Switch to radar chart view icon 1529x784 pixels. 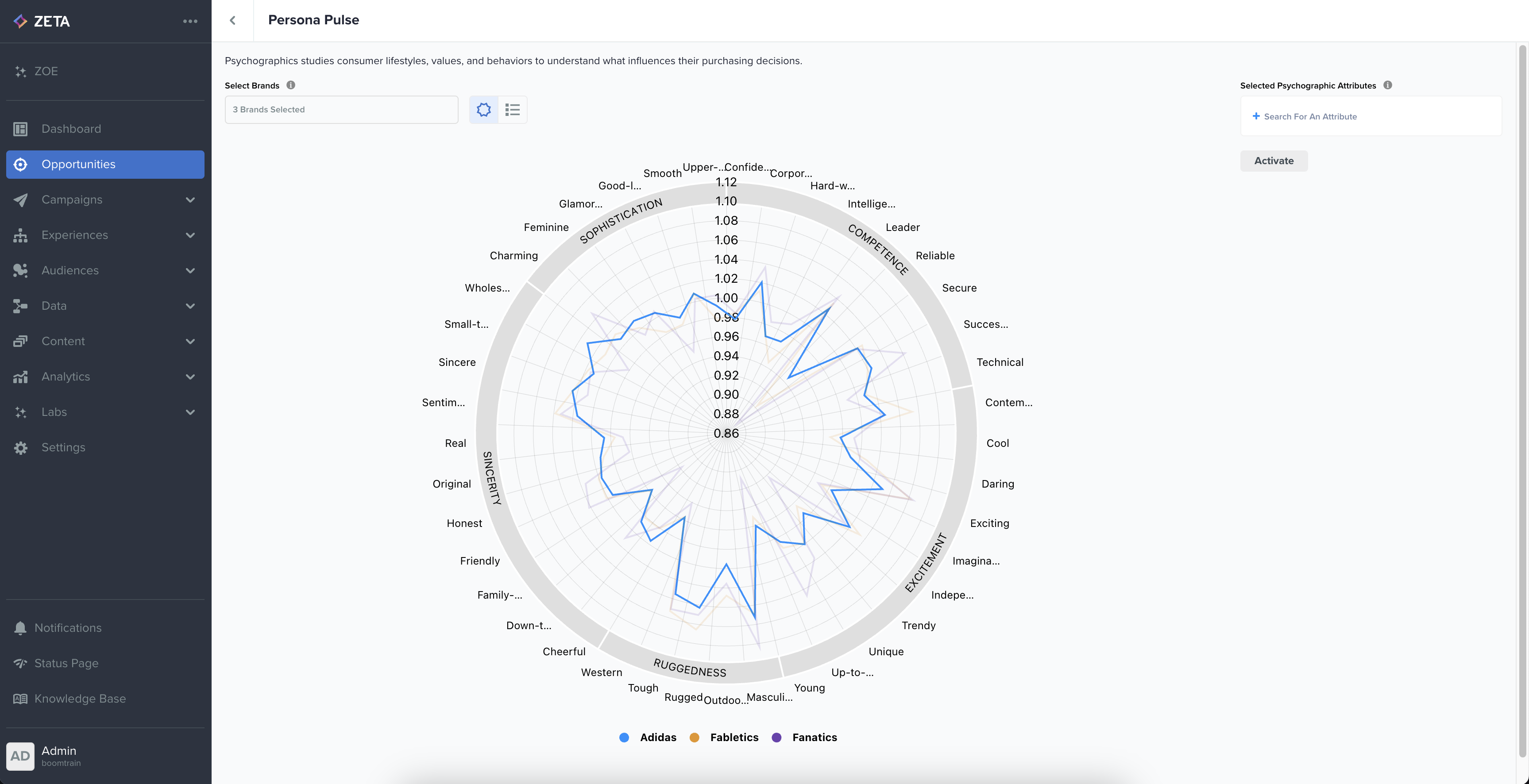tap(483, 110)
